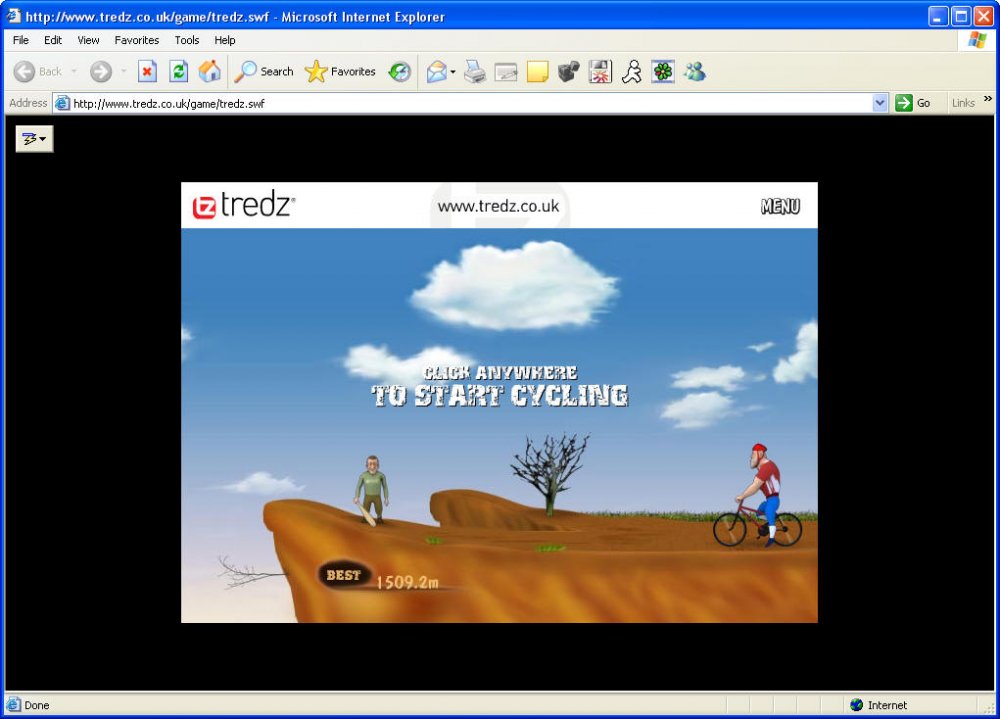The height and width of the screenshot is (719, 1000).
Task: Close the Internet Explorer window
Action: tap(983, 16)
